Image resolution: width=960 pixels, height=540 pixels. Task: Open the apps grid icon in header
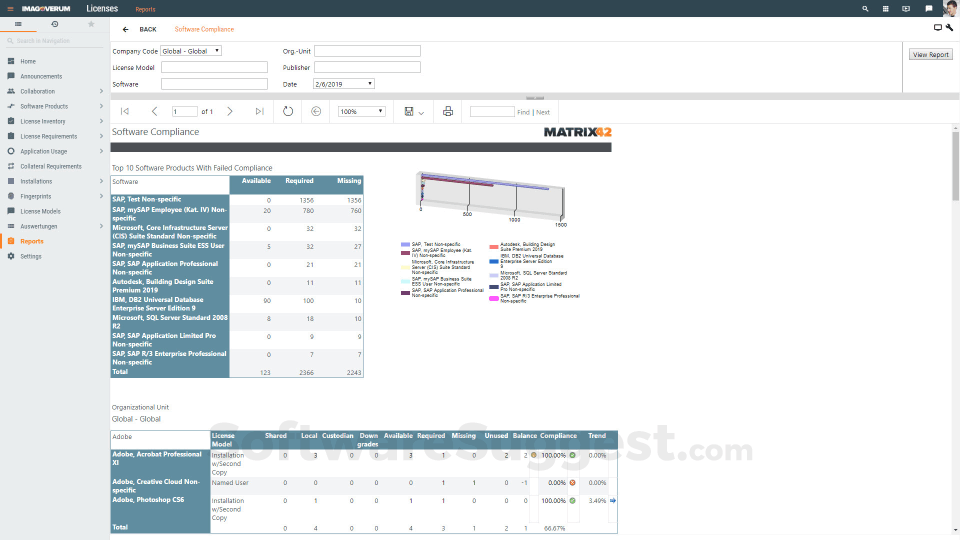pos(885,9)
